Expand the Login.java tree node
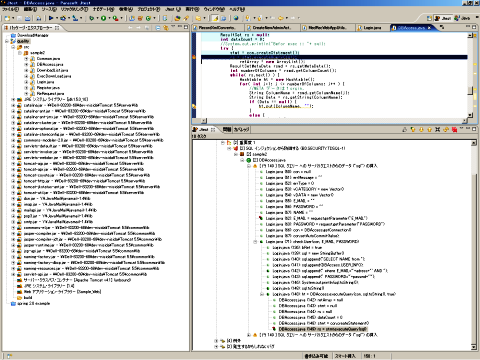The width and height of the screenshot is (480, 360). click(26, 82)
